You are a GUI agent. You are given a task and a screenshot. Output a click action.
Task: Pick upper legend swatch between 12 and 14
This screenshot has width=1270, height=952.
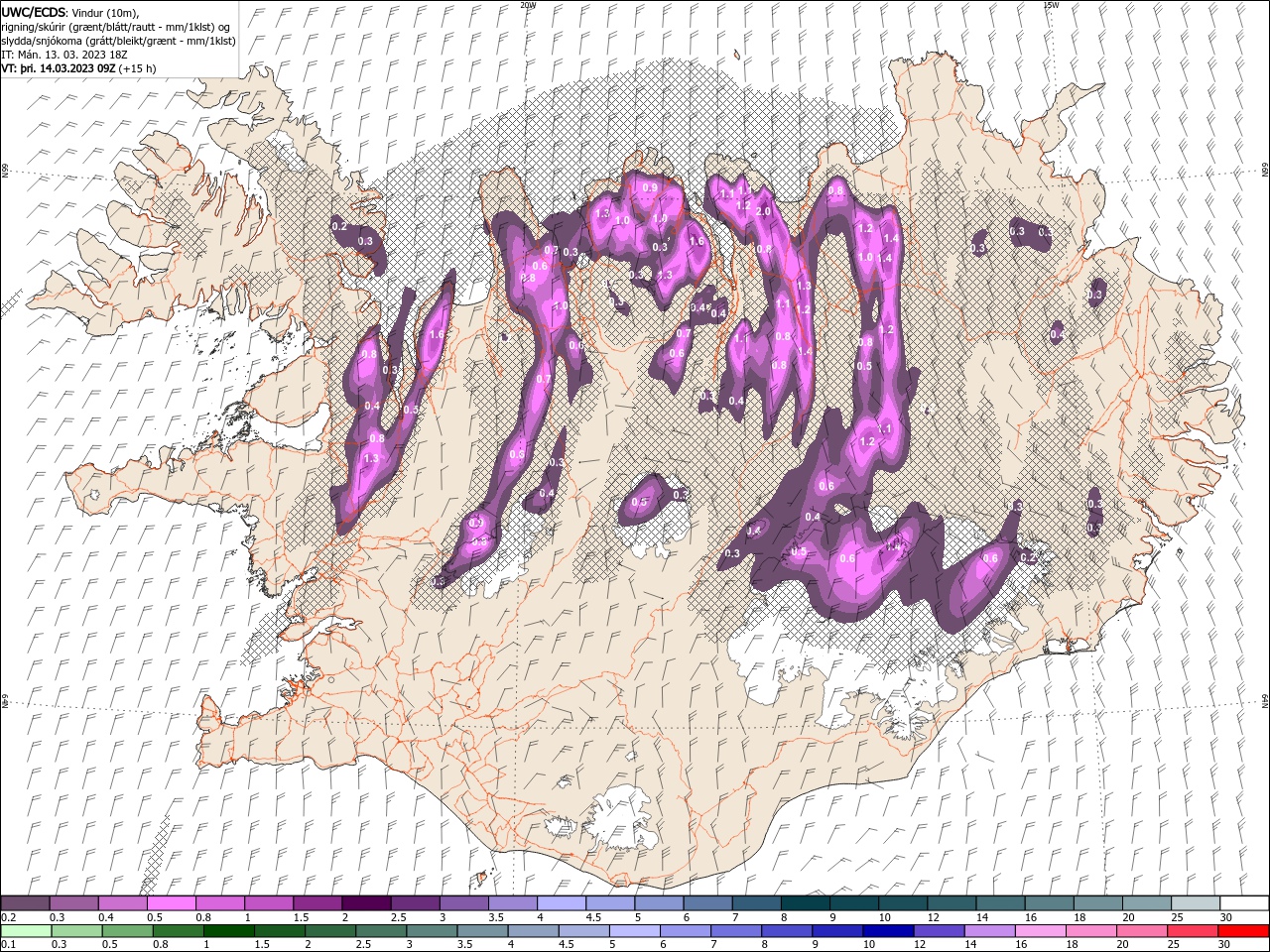pyautogui.click(x=952, y=902)
